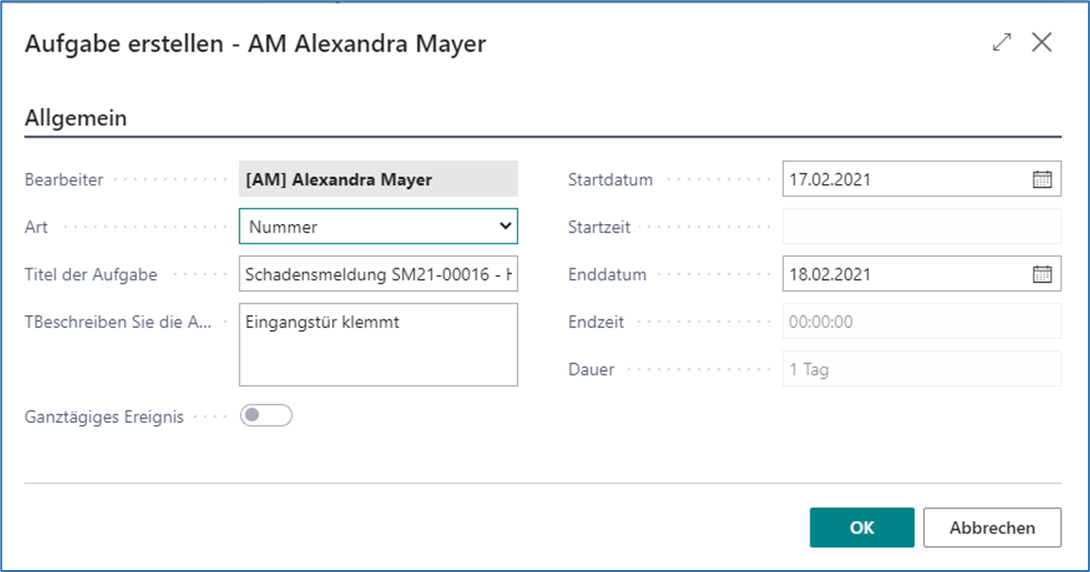The height and width of the screenshot is (572, 1090).
Task: Open the Startdatum calendar picker
Action: tap(1042, 180)
